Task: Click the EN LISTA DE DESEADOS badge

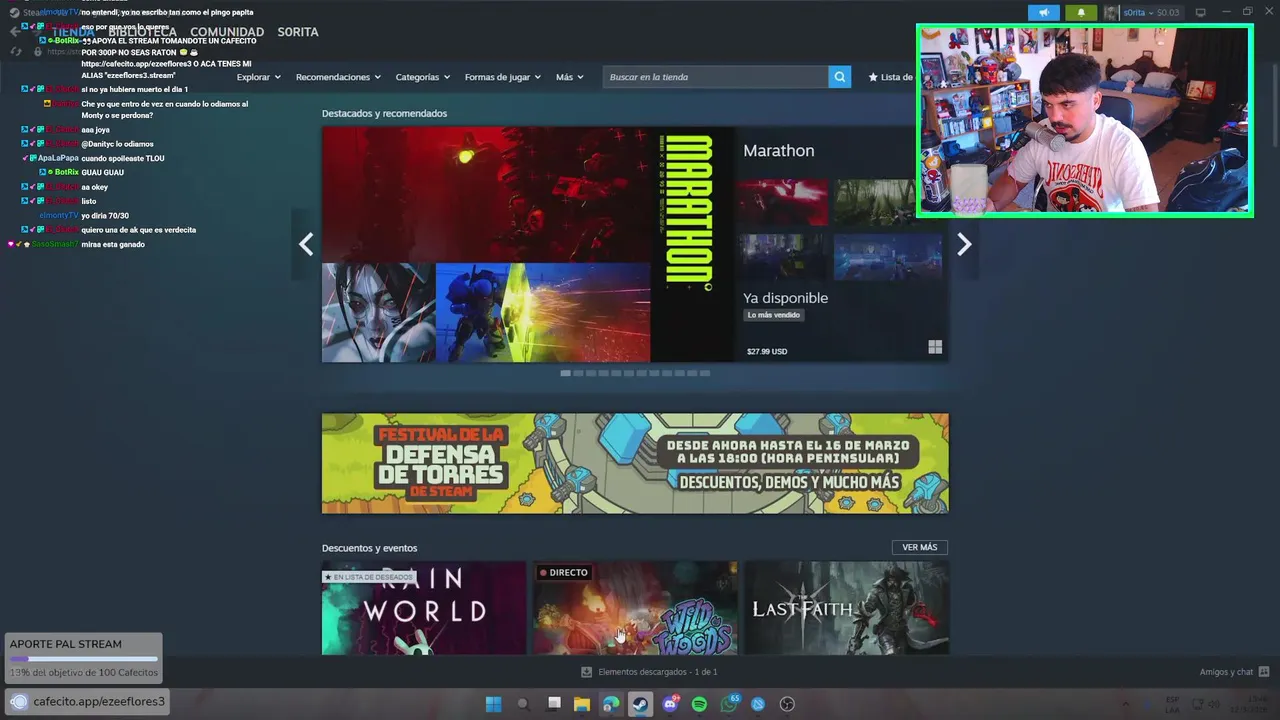Action: click(x=368, y=577)
